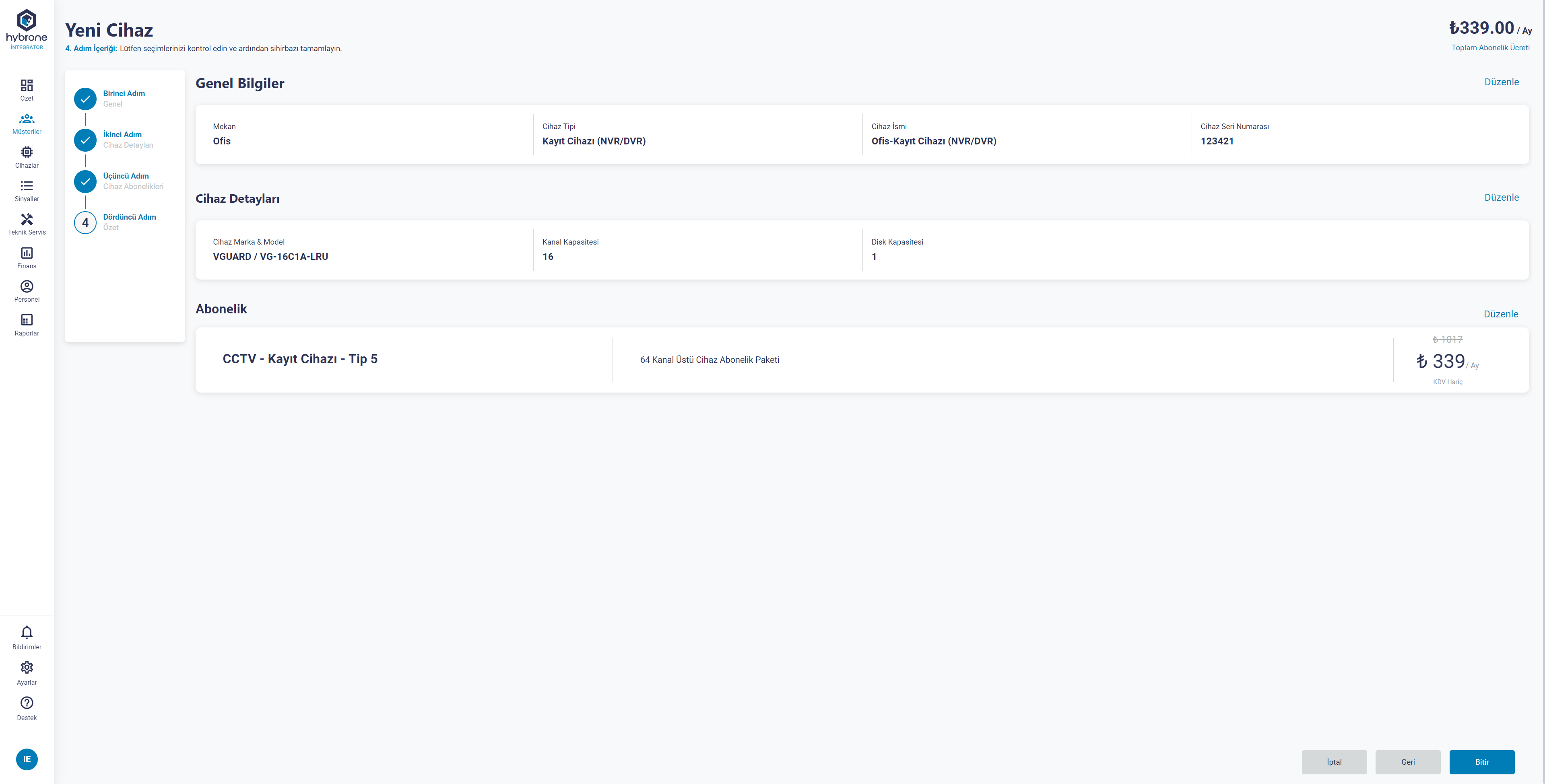Open Destek help icon
This screenshot has height=784, width=1545.
coord(27,703)
